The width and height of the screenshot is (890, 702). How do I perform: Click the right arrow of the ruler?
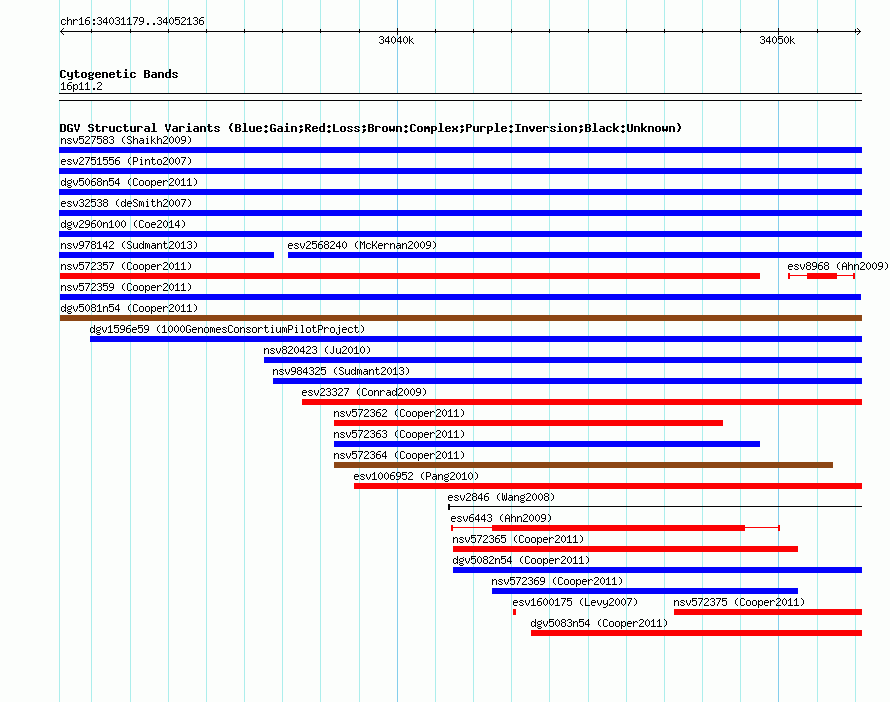[858, 32]
